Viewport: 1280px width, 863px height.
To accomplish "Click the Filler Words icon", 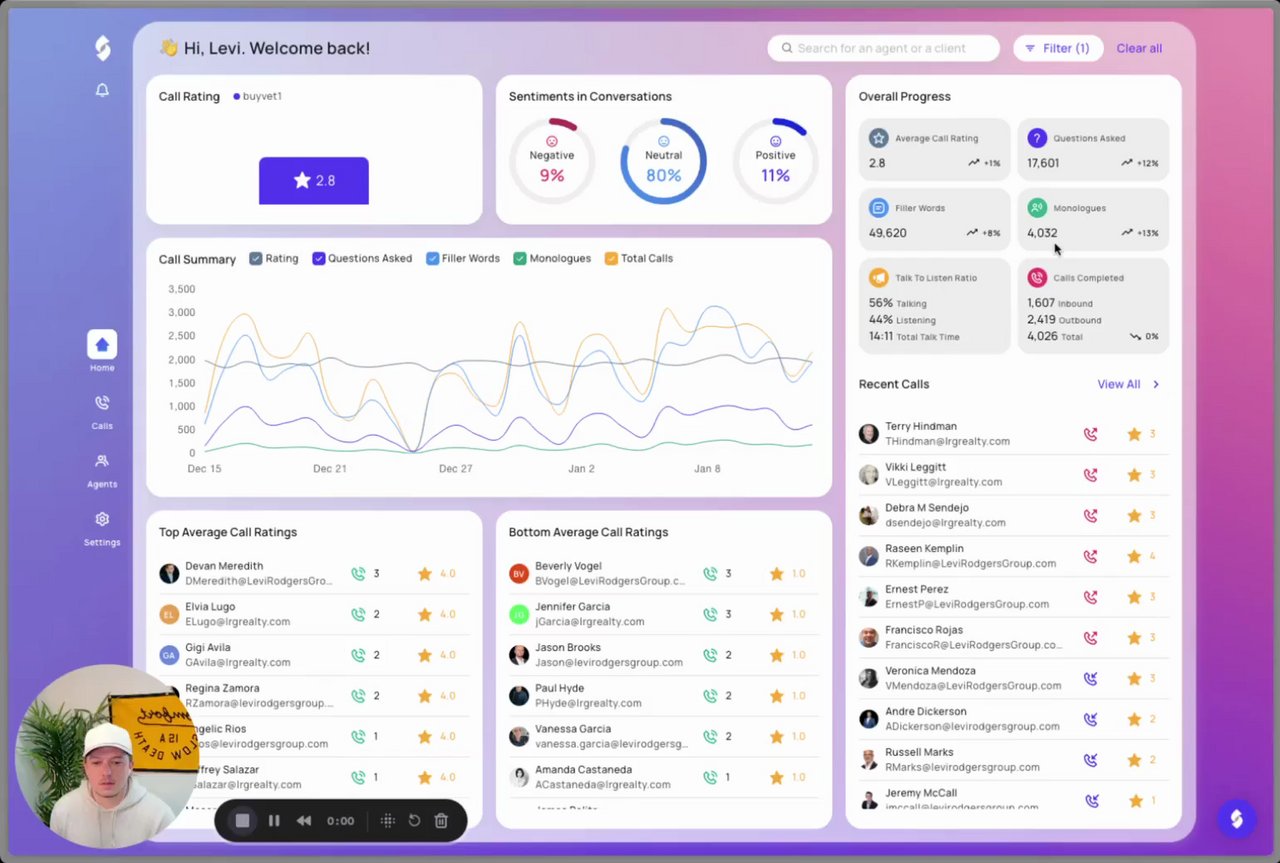I will tap(878, 208).
